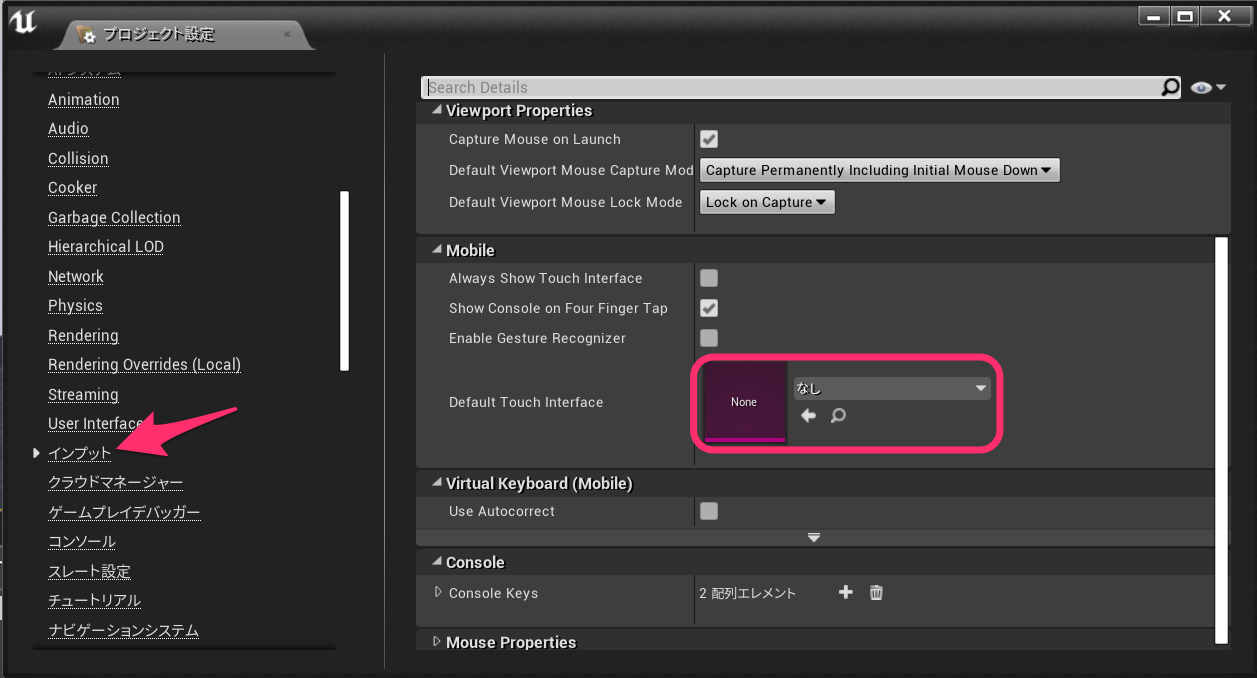Close the プロジェクト設定 tab
Screen dimensions: 1257x678
tap(287, 34)
